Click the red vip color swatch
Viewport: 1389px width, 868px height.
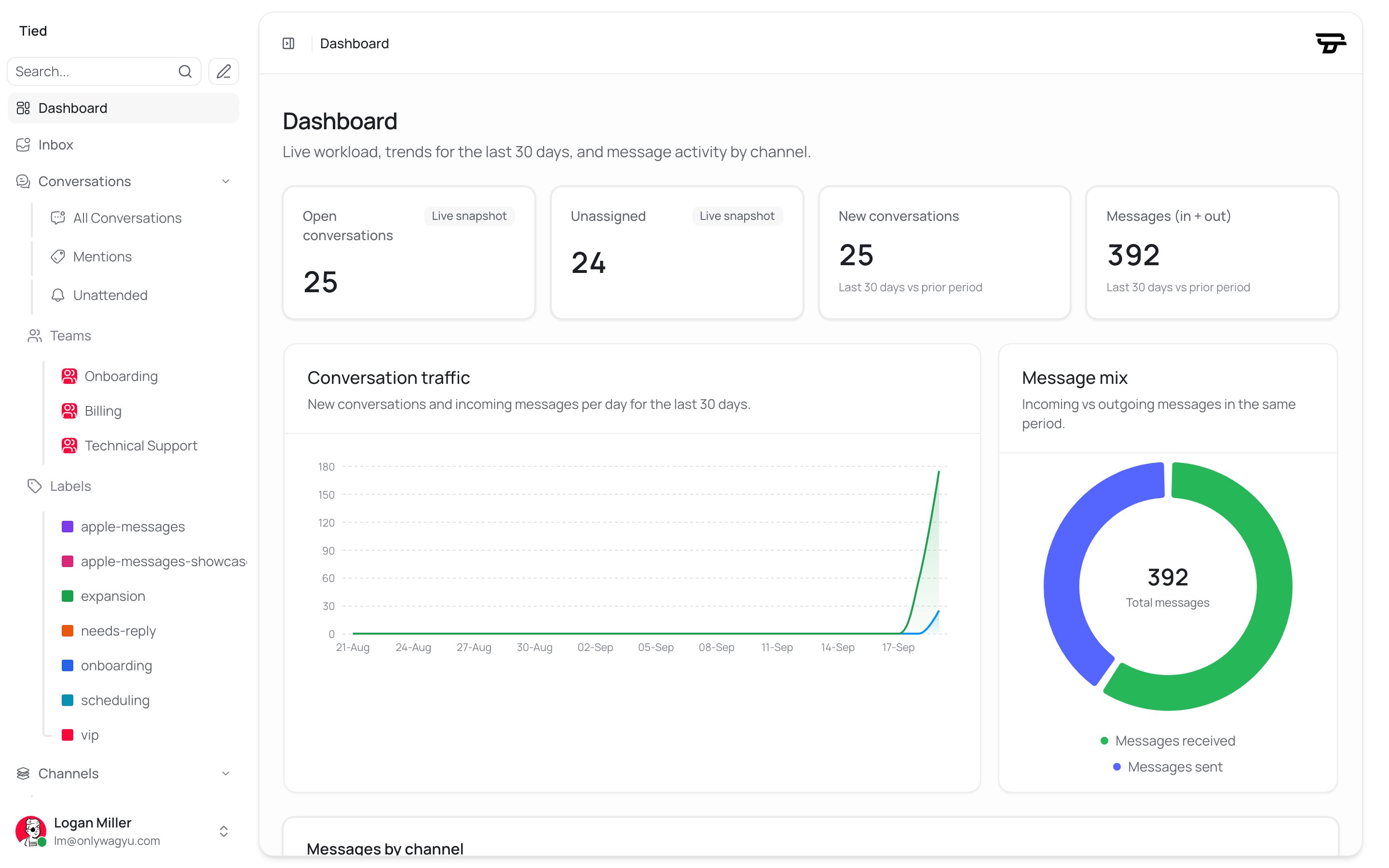tap(67, 735)
